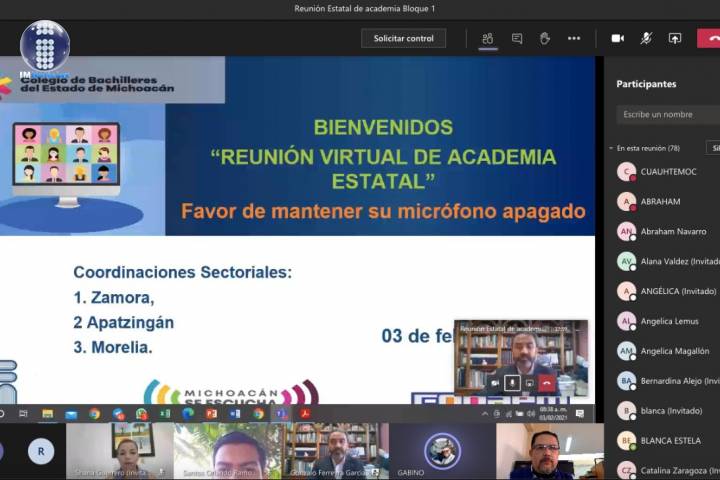
Task: Toggle the microphone mute button
Action: [x=646, y=38]
